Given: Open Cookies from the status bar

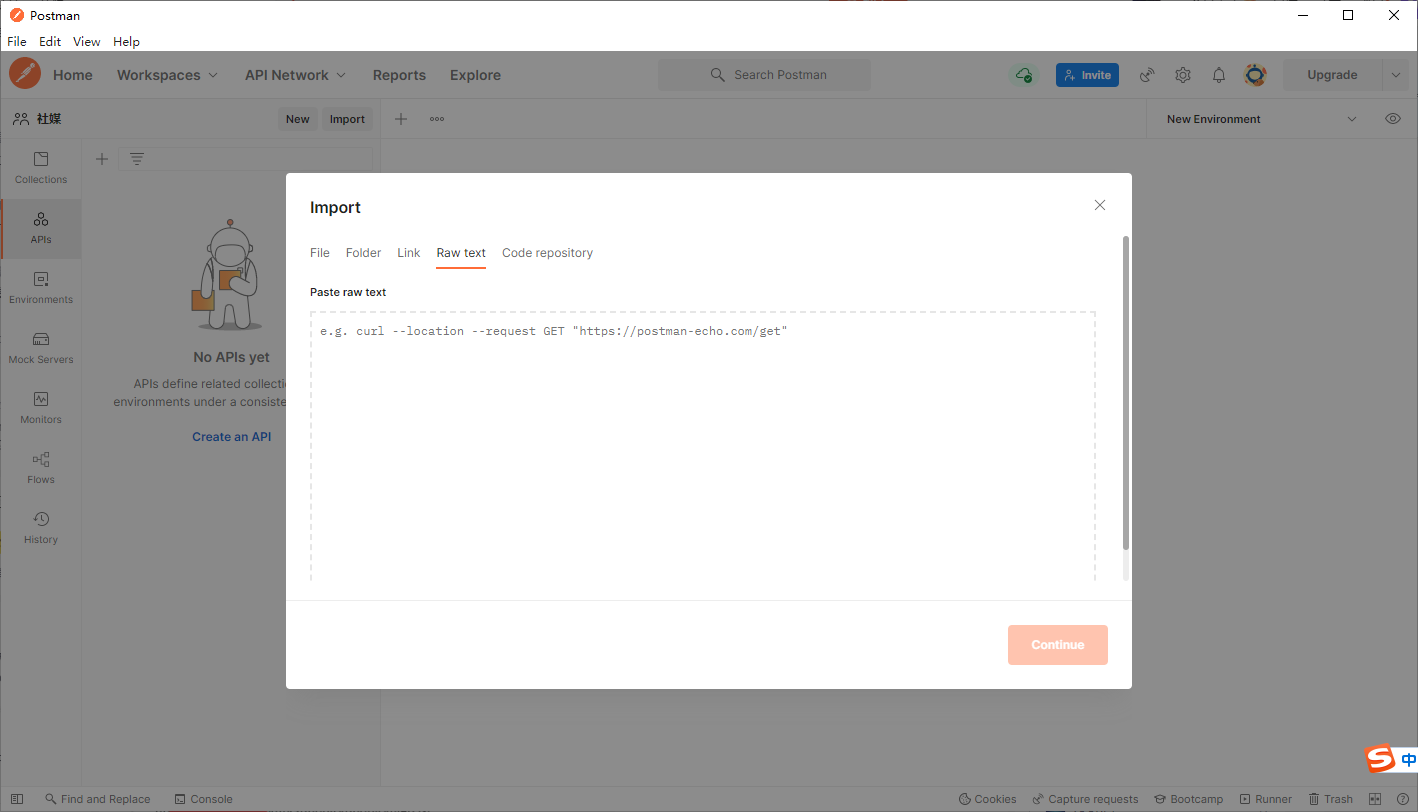Looking at the screenshot, I should coord(988,799).
